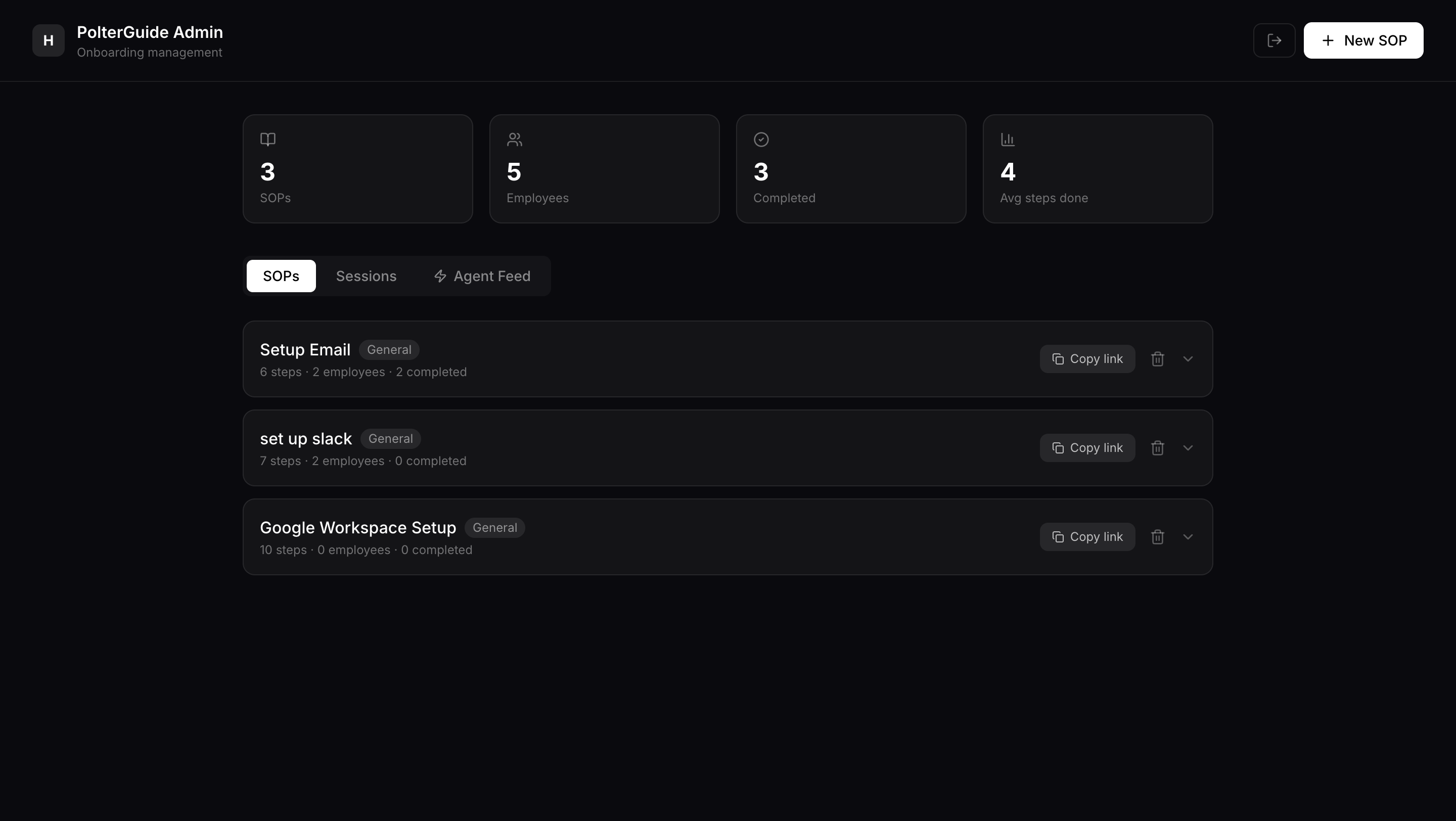The width and height of the screenshot is (1456, 821).
Task: Delete the Google Workspace Setup SOP
Action: tap(1157, 537)
